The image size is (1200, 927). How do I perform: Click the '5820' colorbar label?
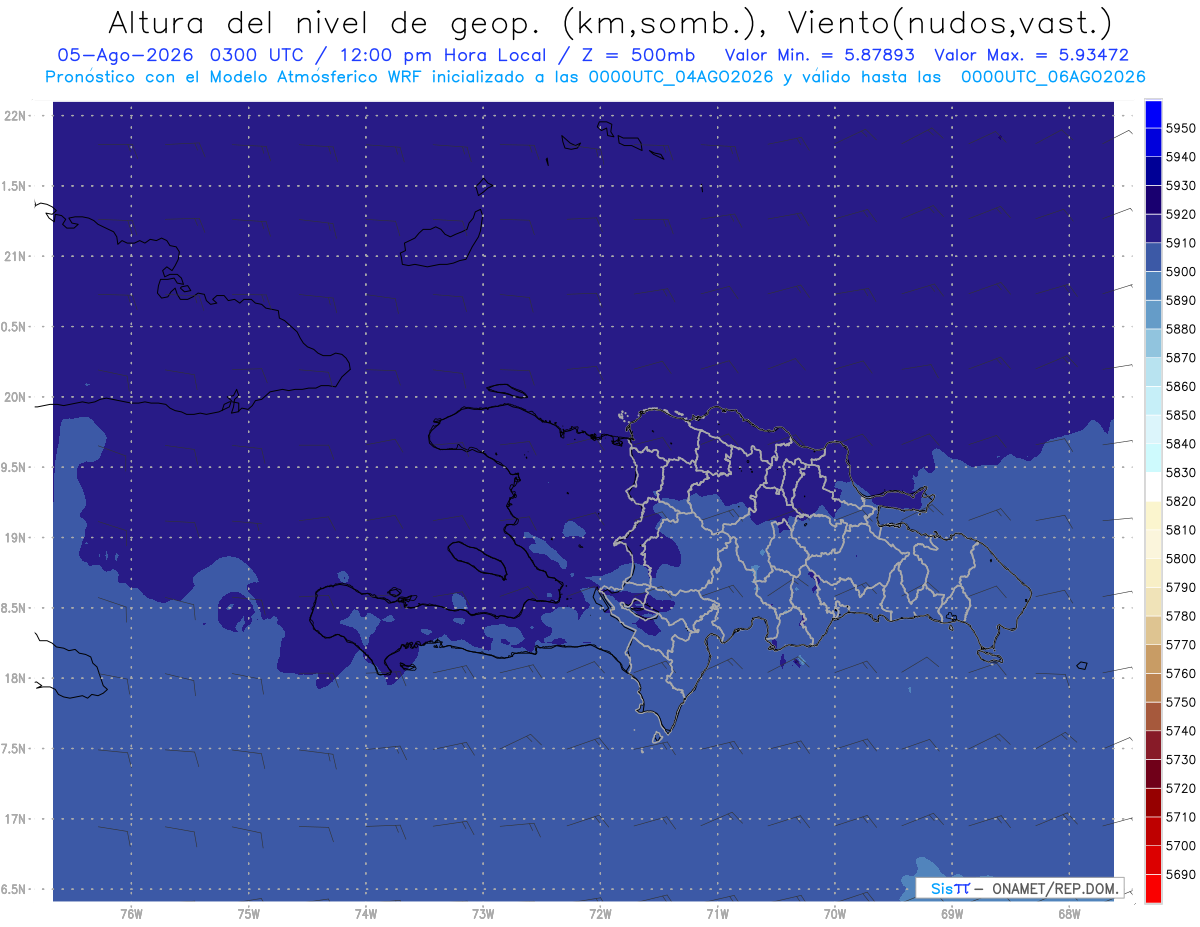(1181, 501)
